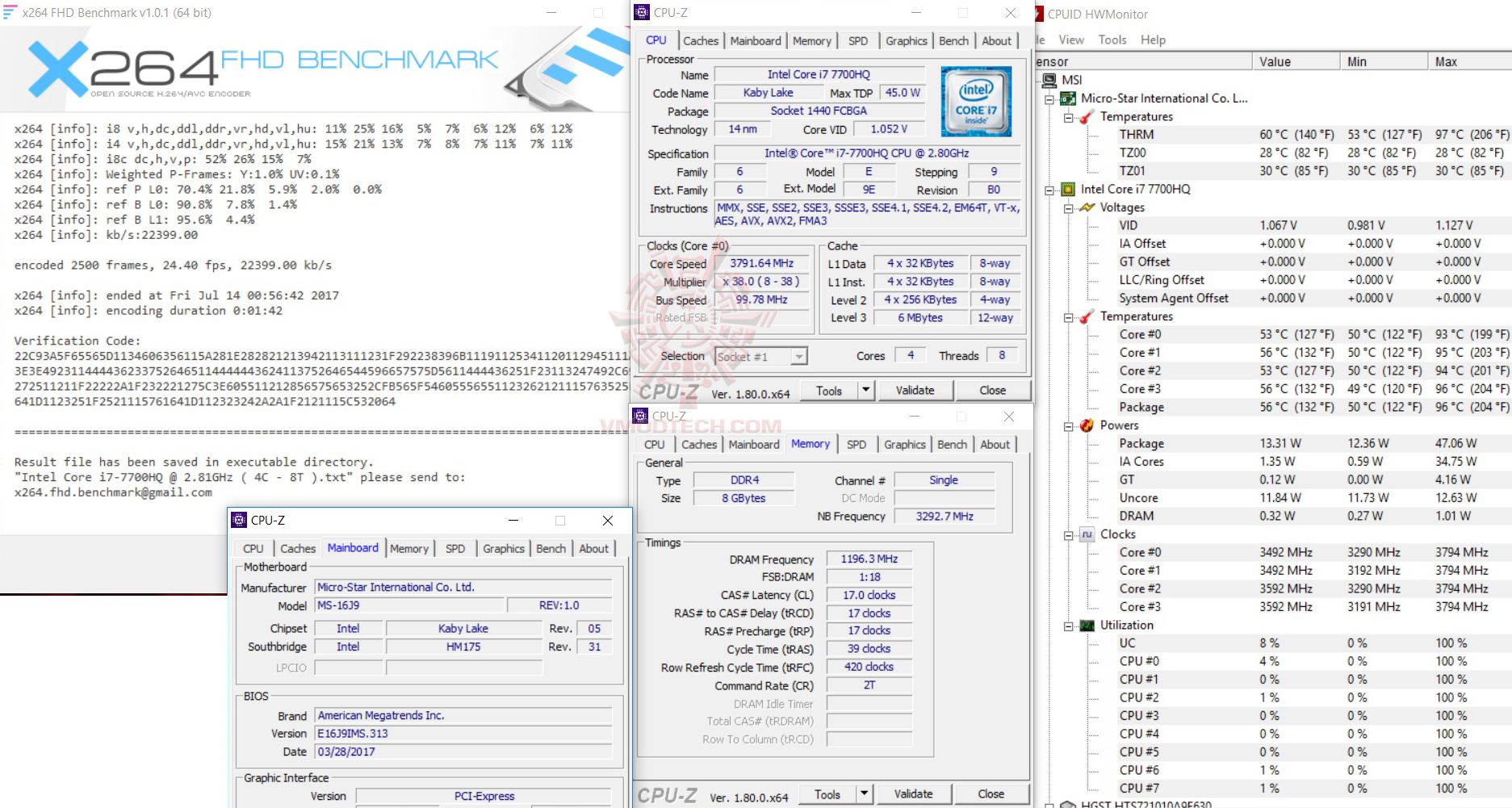Click the Close button in the Memory window
The height and width of the screenshot is (808, 1512).
pos(992,793)
